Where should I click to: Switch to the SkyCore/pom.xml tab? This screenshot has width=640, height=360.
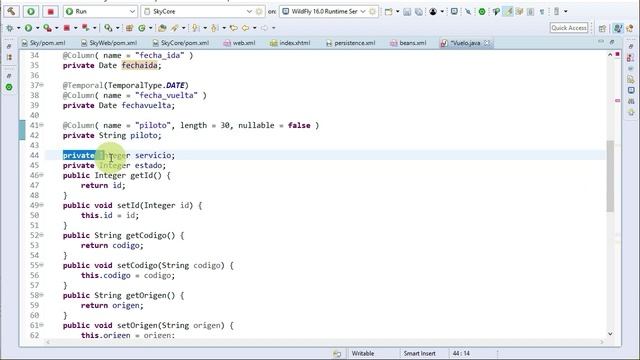coord(181,43)
